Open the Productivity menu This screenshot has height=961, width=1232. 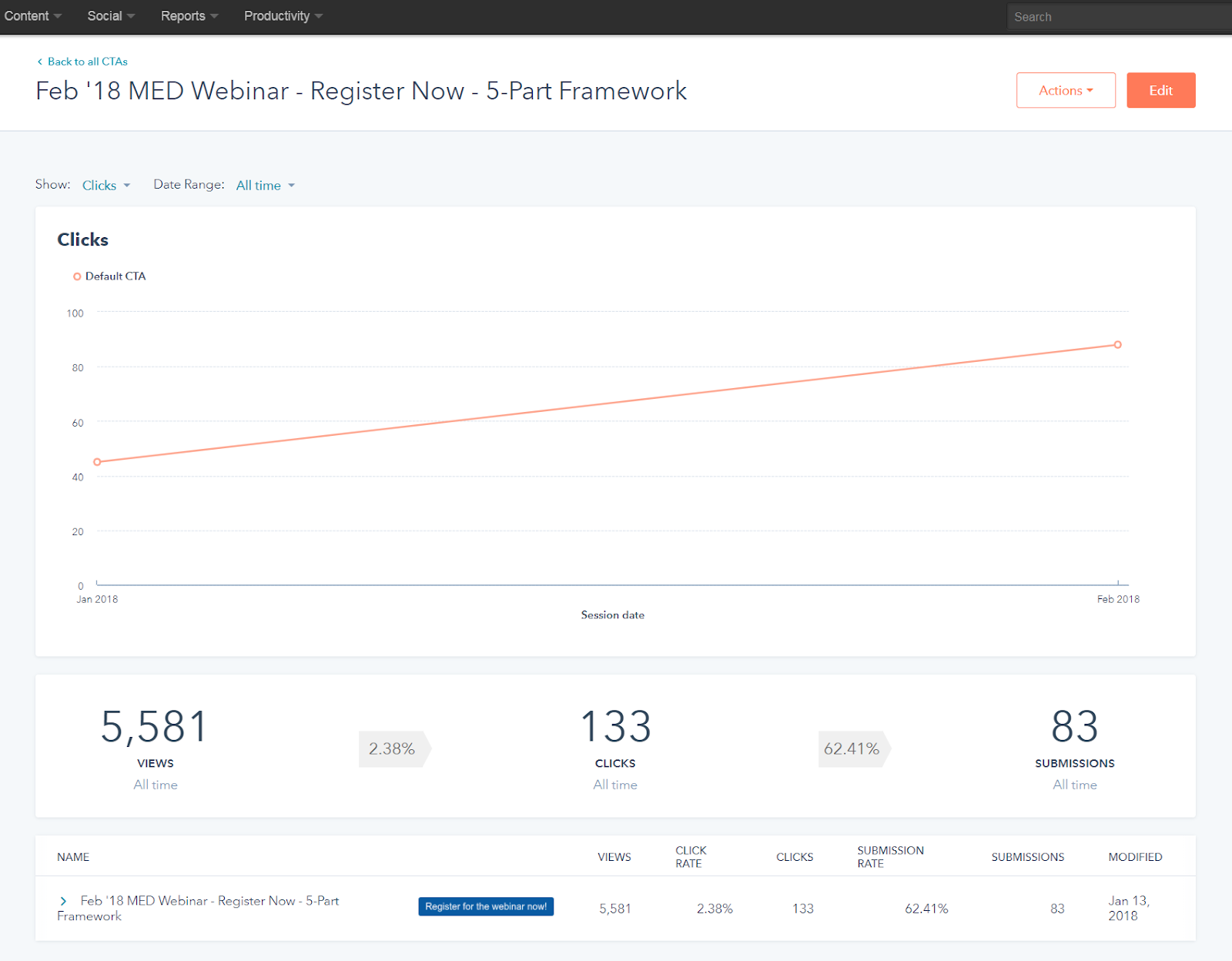pos(283,16)
